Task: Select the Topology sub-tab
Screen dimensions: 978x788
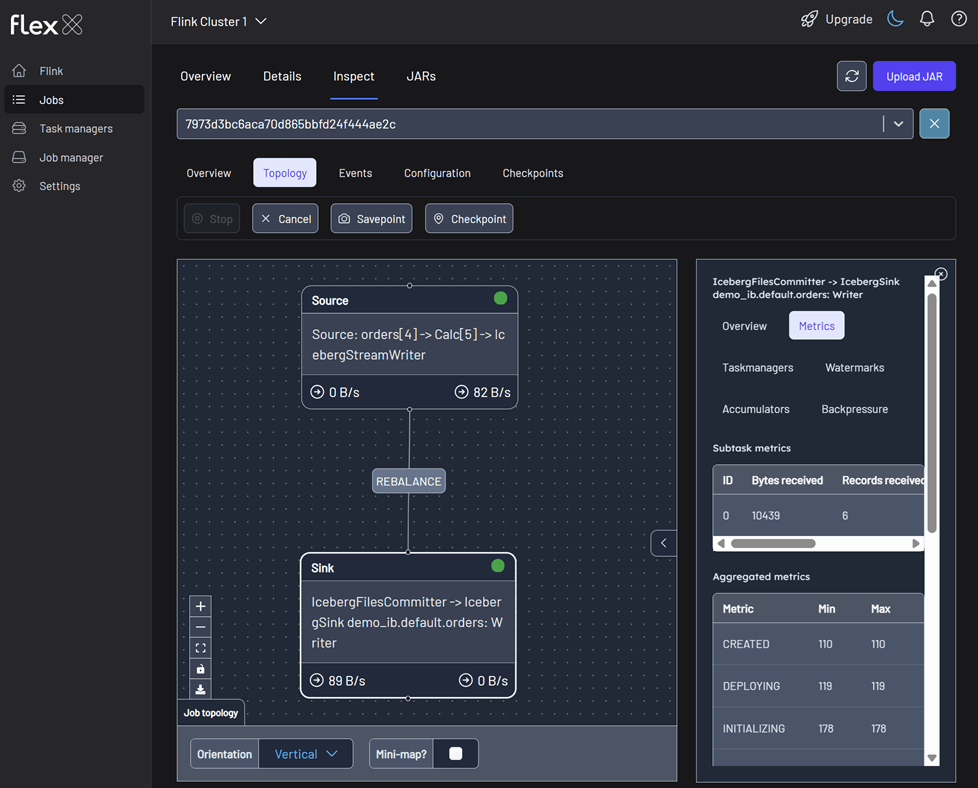Action: click(285, 173)
